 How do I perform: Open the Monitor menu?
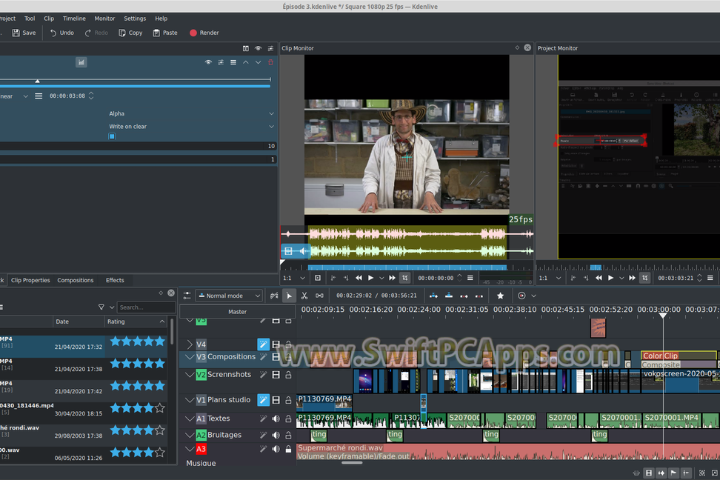click(x=105, y=18)
